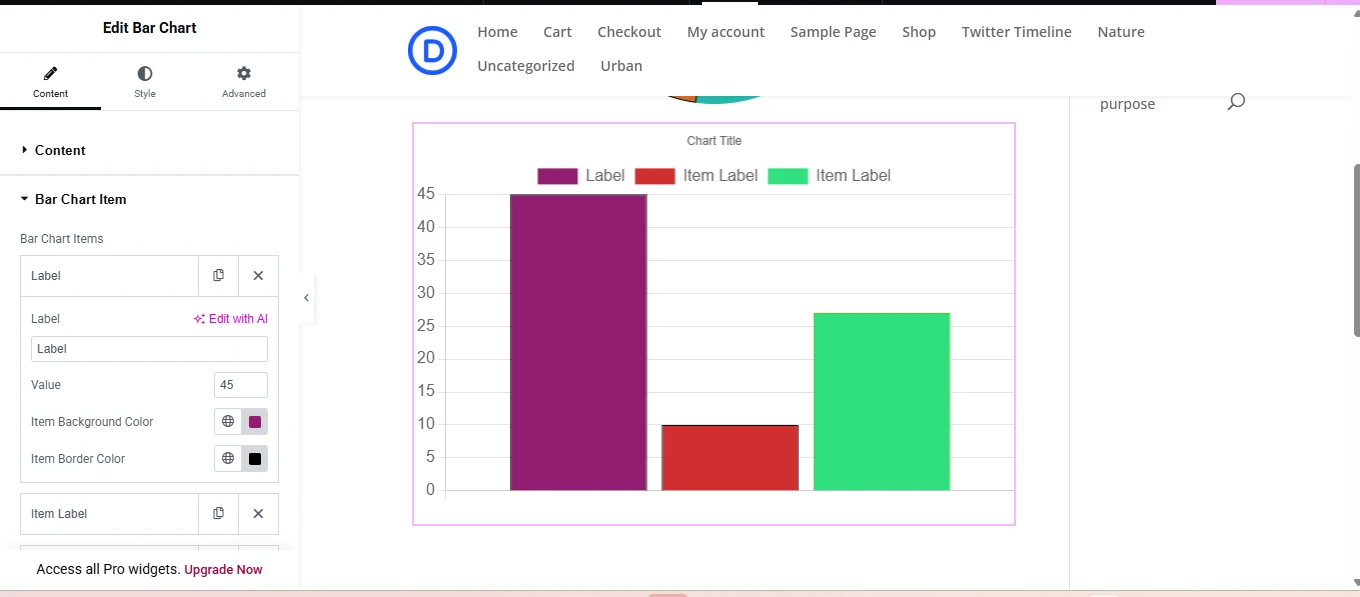Click the Upgrade Now link

(x=223, y=570)
